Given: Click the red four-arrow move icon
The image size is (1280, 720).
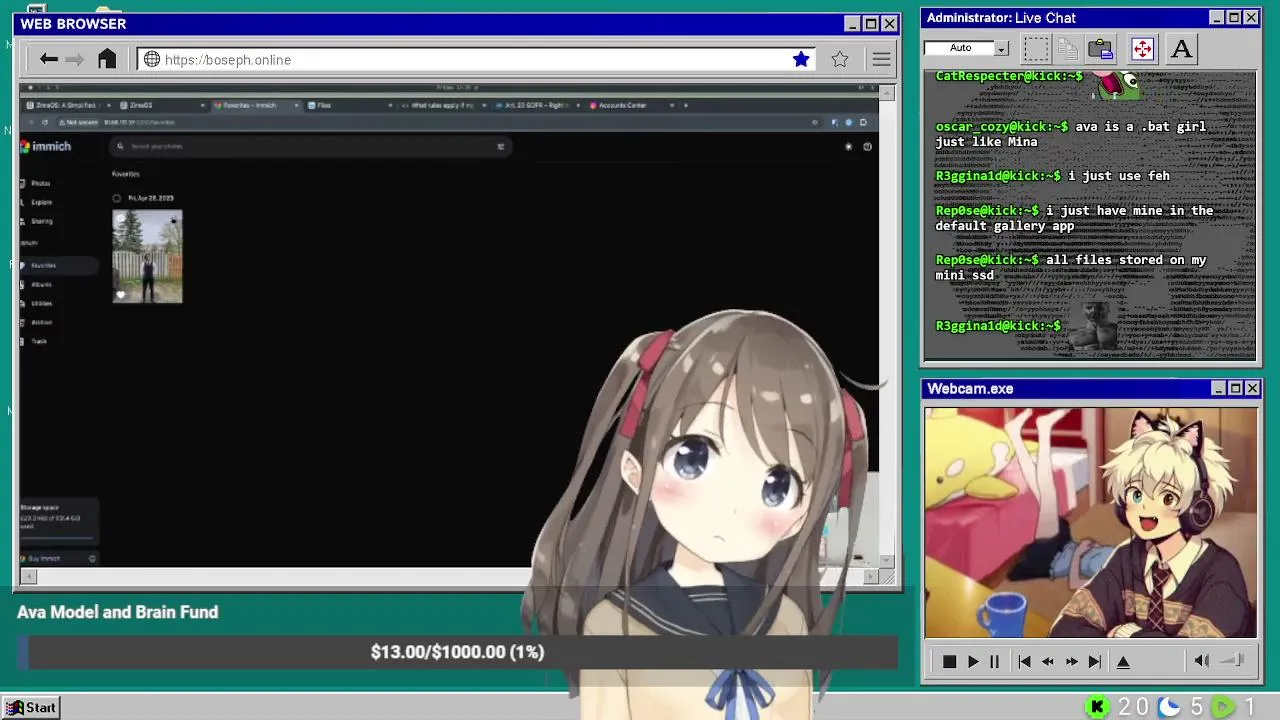Looking at the screenshot, I should [1142, 48].
